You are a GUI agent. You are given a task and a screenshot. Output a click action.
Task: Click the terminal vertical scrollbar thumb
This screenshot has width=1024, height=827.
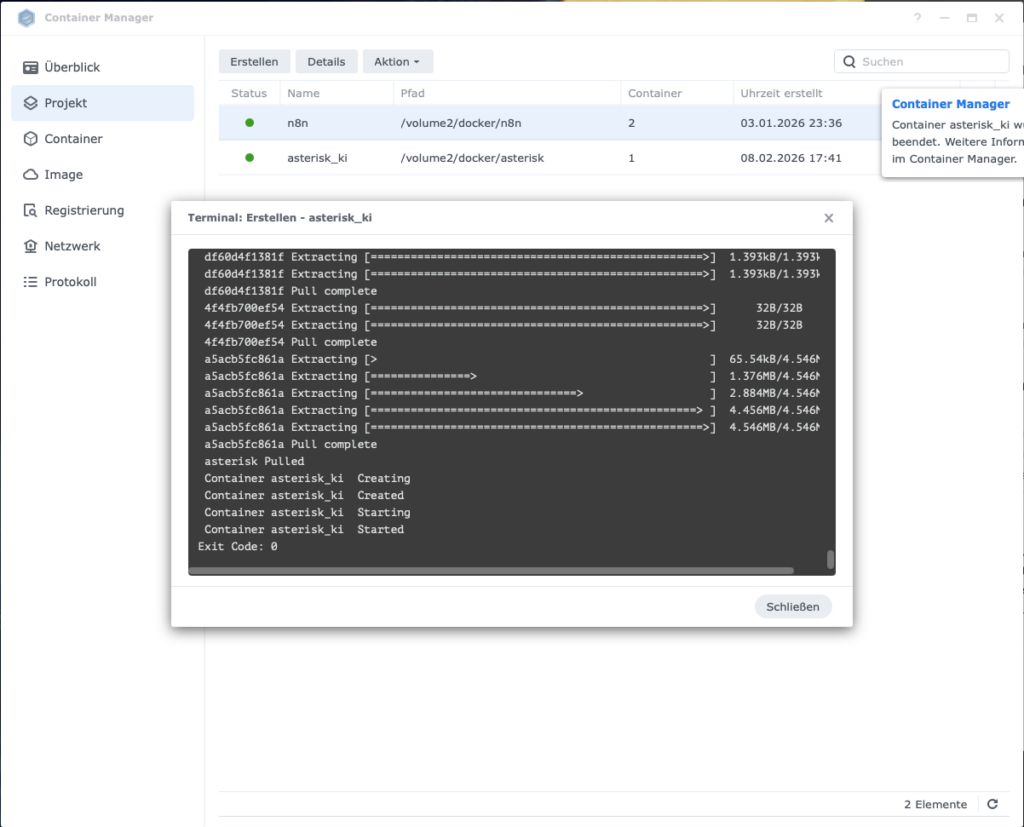(830, 559)
